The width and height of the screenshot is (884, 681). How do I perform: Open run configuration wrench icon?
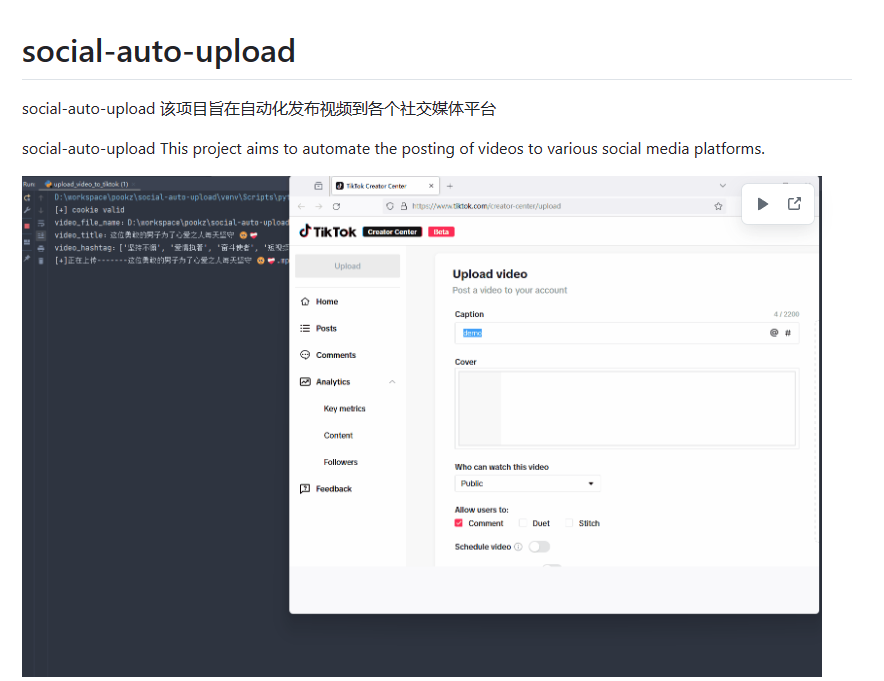(x=27, y=210)
